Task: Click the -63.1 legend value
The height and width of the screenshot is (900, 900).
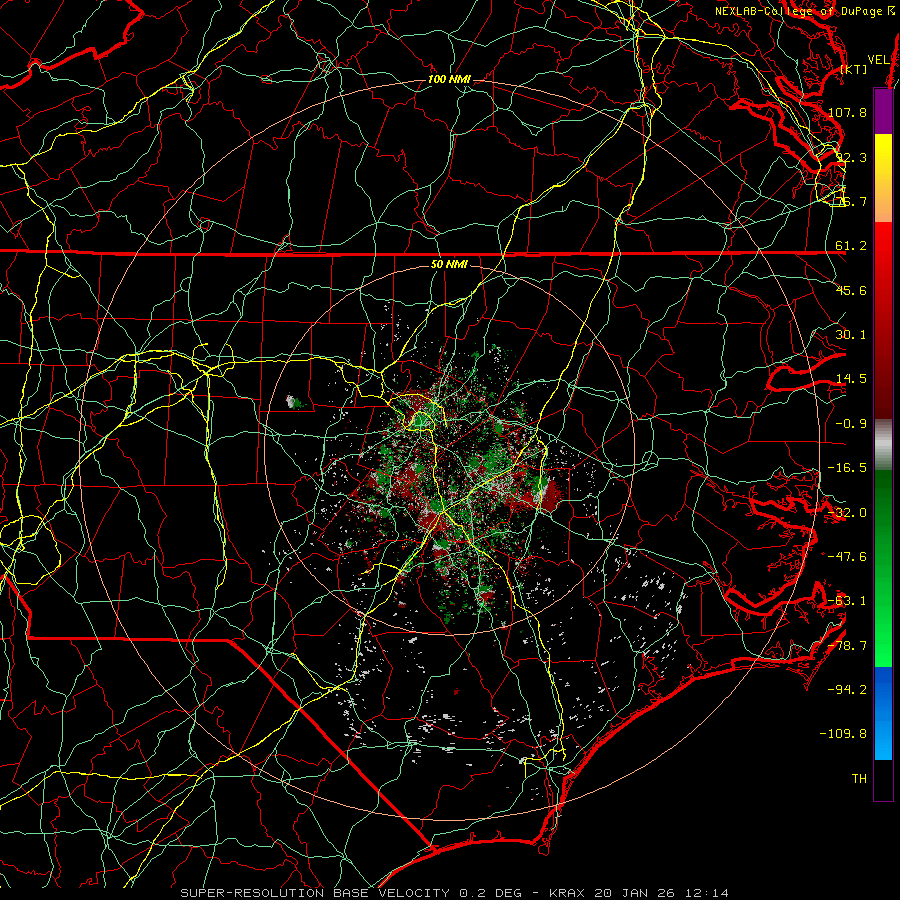Action: tap(847, 601)
